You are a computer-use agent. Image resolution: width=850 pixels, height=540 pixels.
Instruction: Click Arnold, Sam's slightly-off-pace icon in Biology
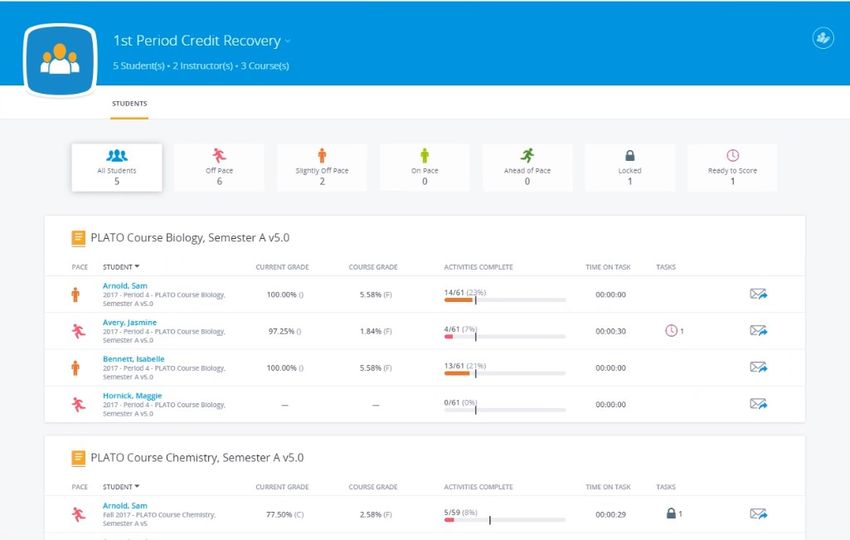pos(75,294)
